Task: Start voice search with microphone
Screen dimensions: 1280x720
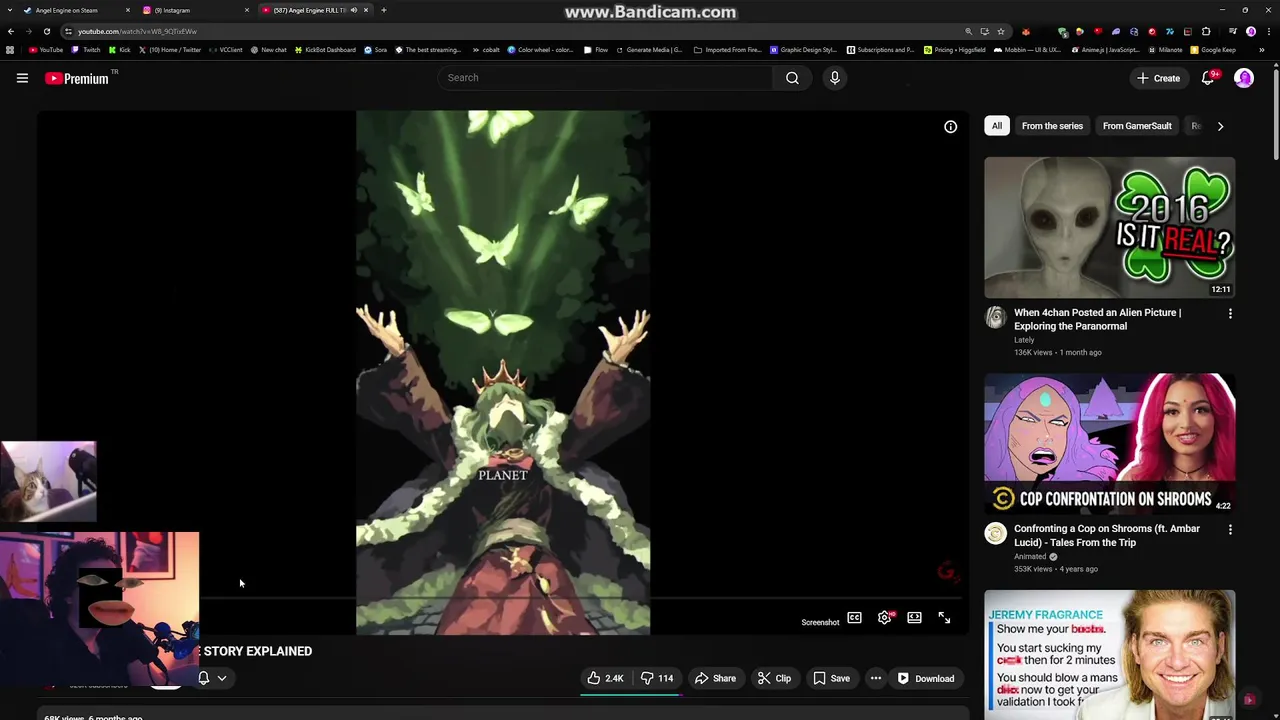Action: pyautogui.click(x=834, y=78)
